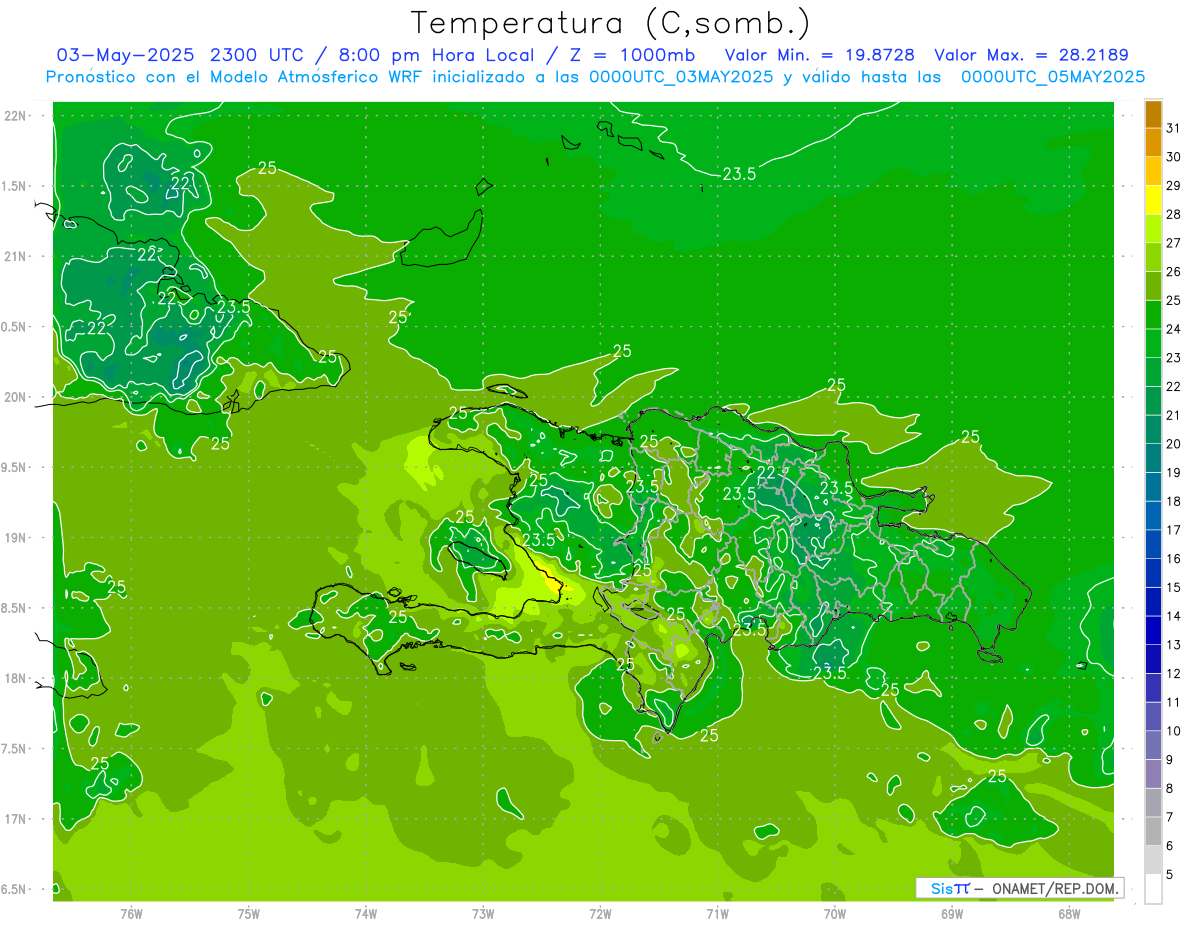The image size is (1200, 927).
Task: Click the 'Z = 1000mb' level text
Action: (635, 55)
